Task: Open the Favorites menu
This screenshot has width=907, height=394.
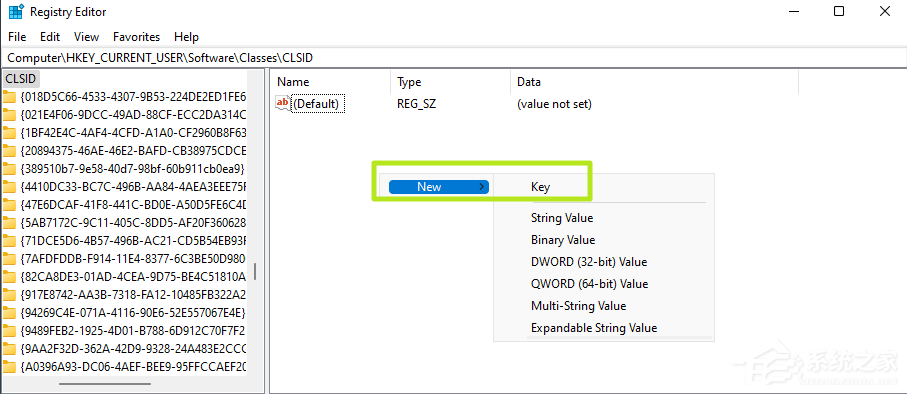Action: click(x=137, y=36)
